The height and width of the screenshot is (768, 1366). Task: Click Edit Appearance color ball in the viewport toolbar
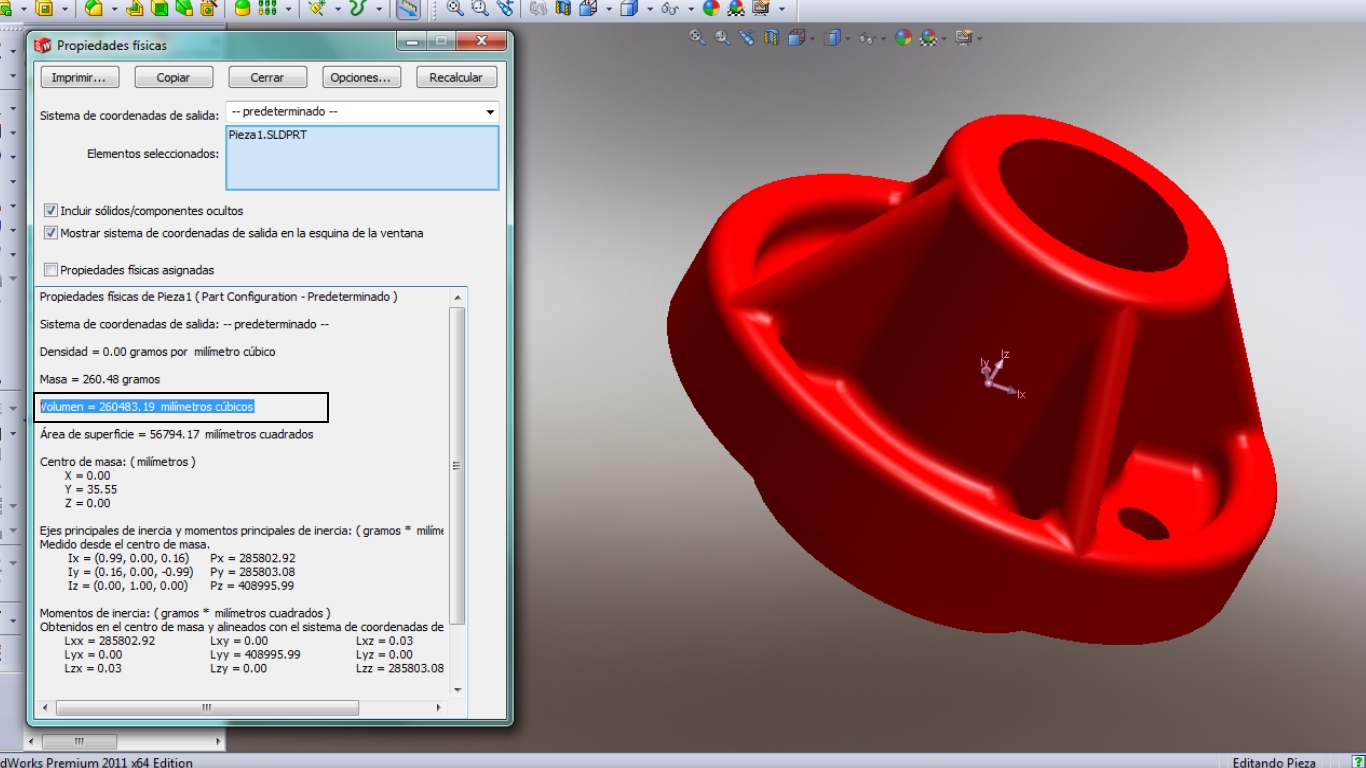pos(903,37)
